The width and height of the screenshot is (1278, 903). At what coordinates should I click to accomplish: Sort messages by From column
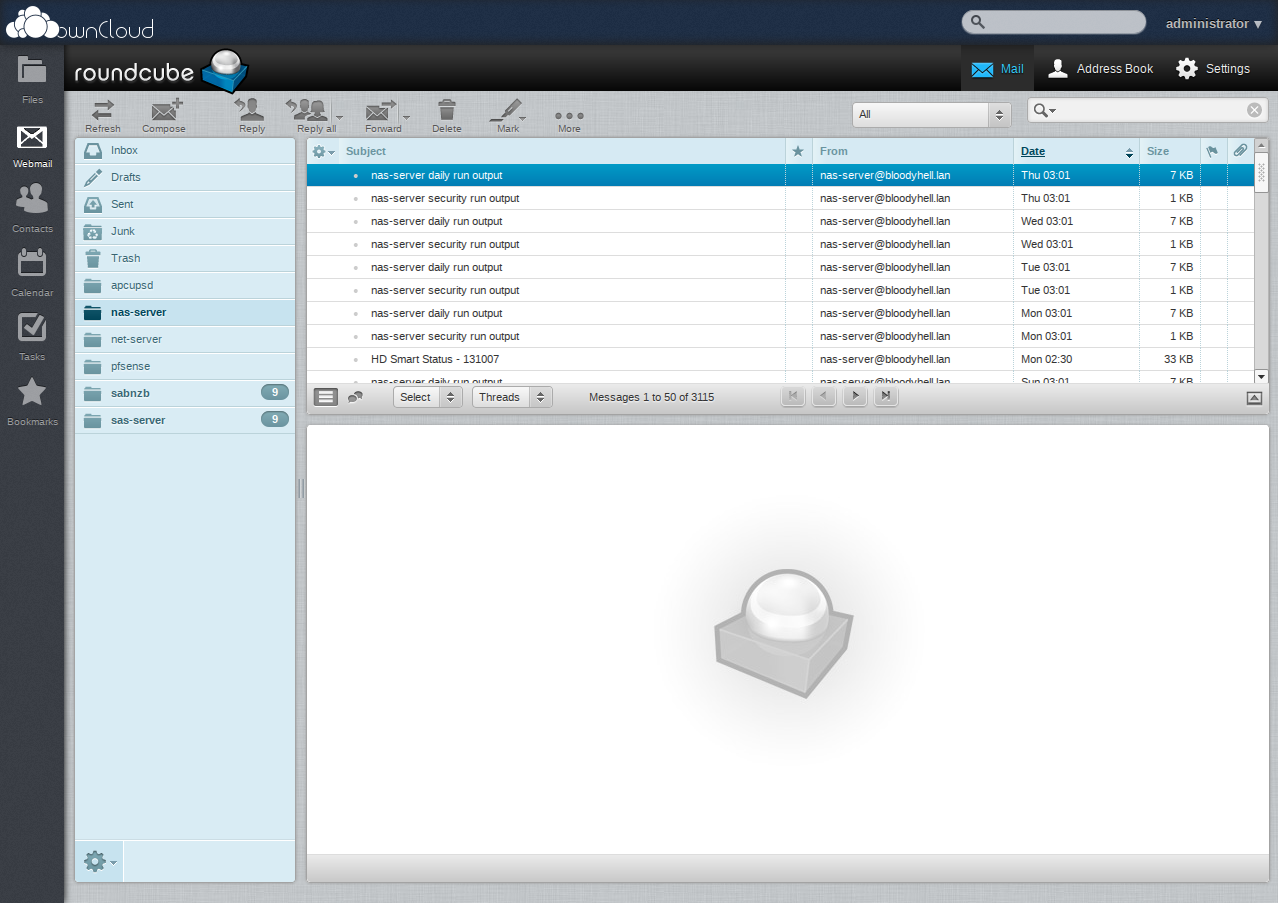point(833,151)
